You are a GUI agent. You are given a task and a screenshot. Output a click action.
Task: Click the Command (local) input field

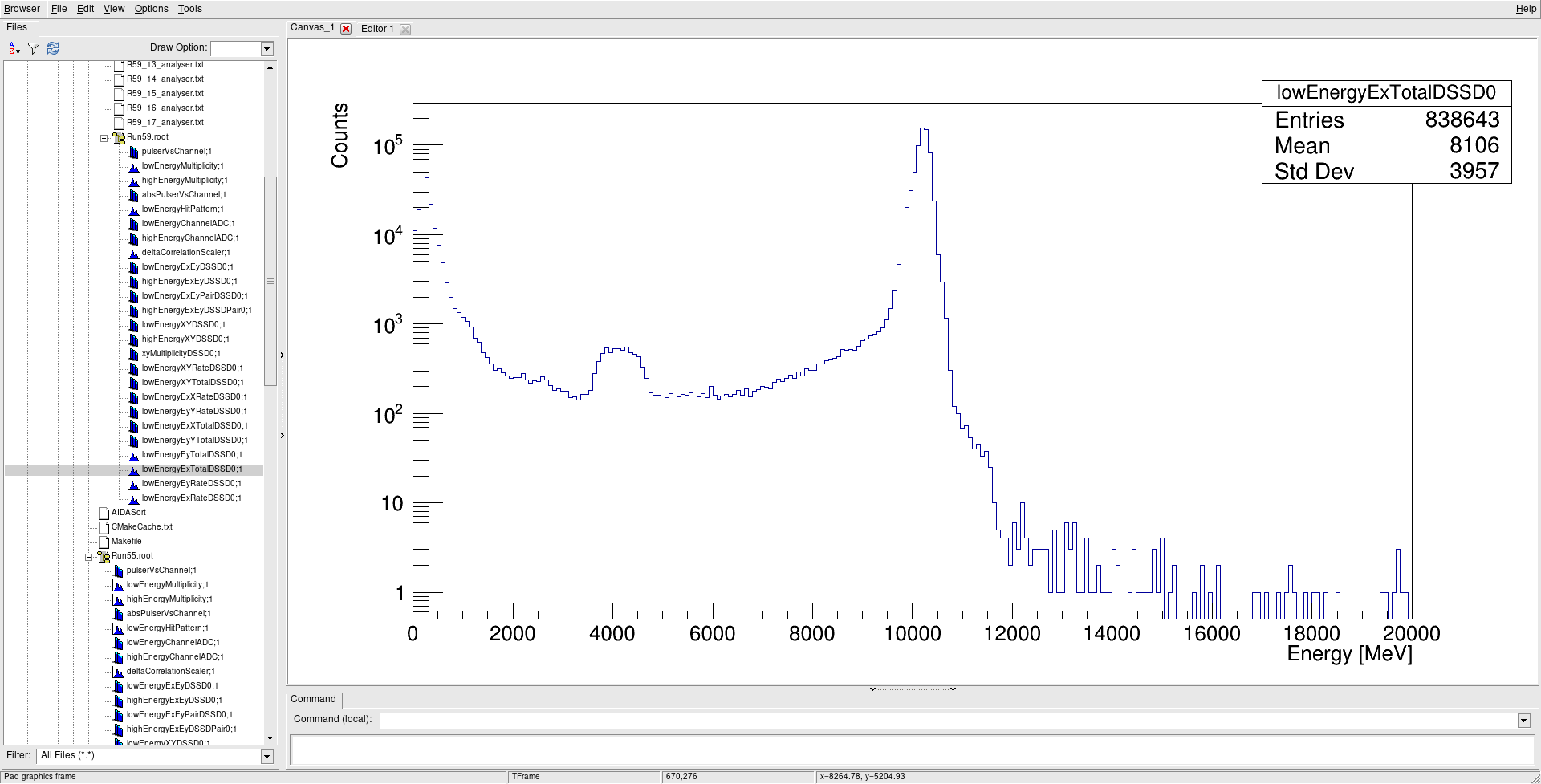(x=947, y=720)
